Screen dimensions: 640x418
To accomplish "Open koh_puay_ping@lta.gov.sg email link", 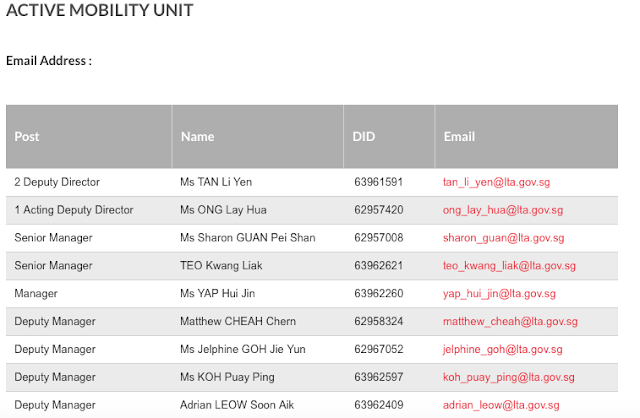I will coord(509,378).
